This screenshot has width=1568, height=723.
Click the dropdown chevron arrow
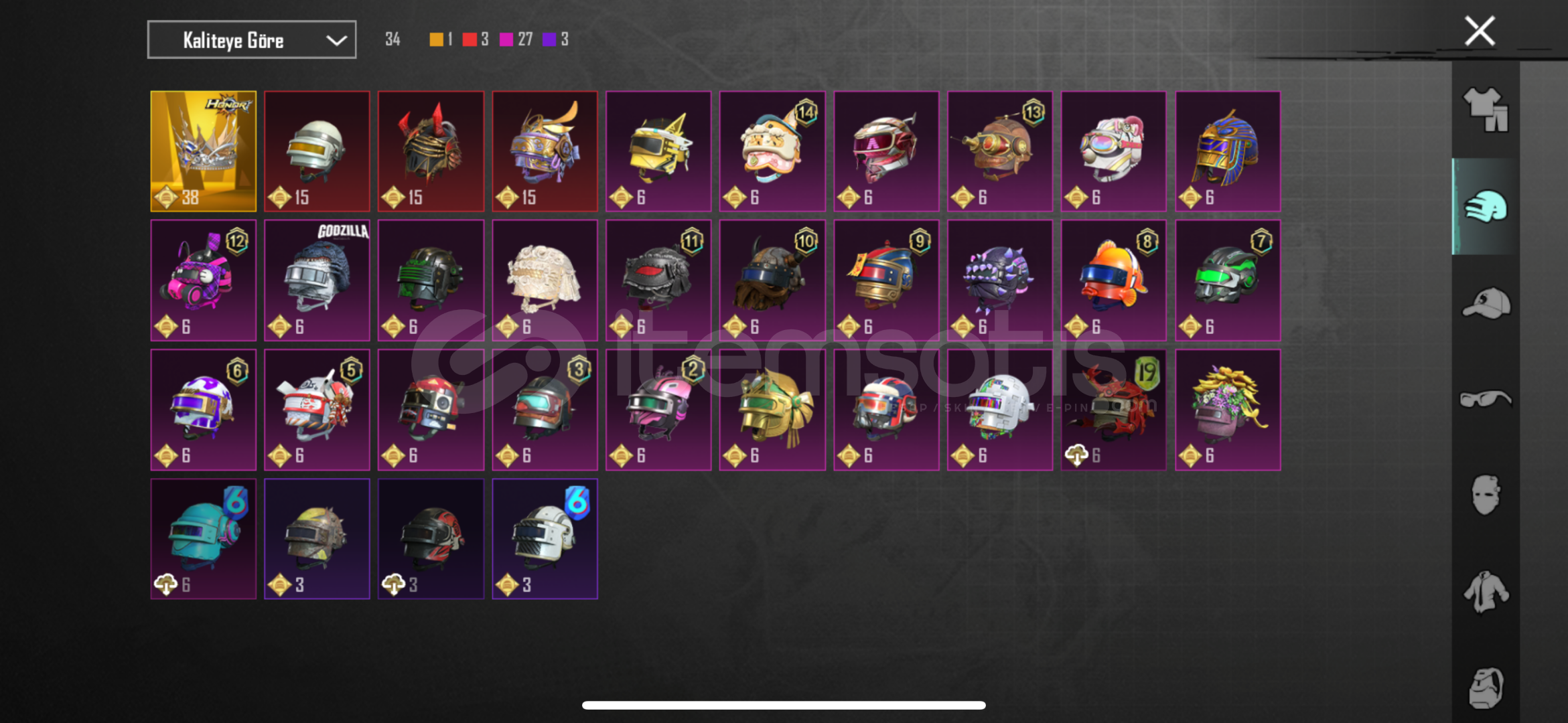tap(336, 41)
